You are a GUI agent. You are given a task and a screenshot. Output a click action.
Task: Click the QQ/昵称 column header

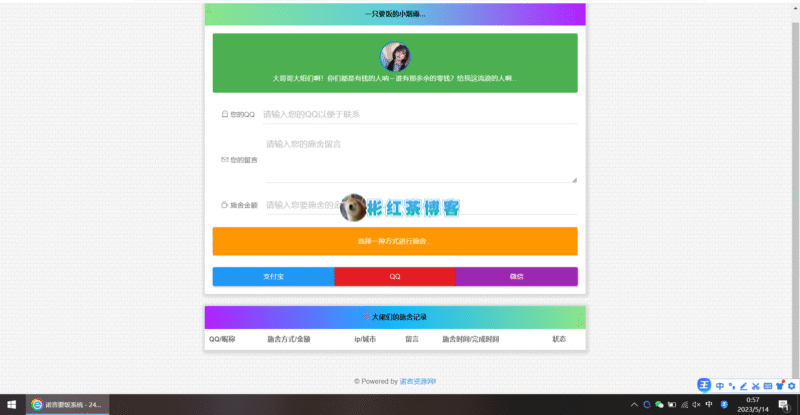[222, 339]
